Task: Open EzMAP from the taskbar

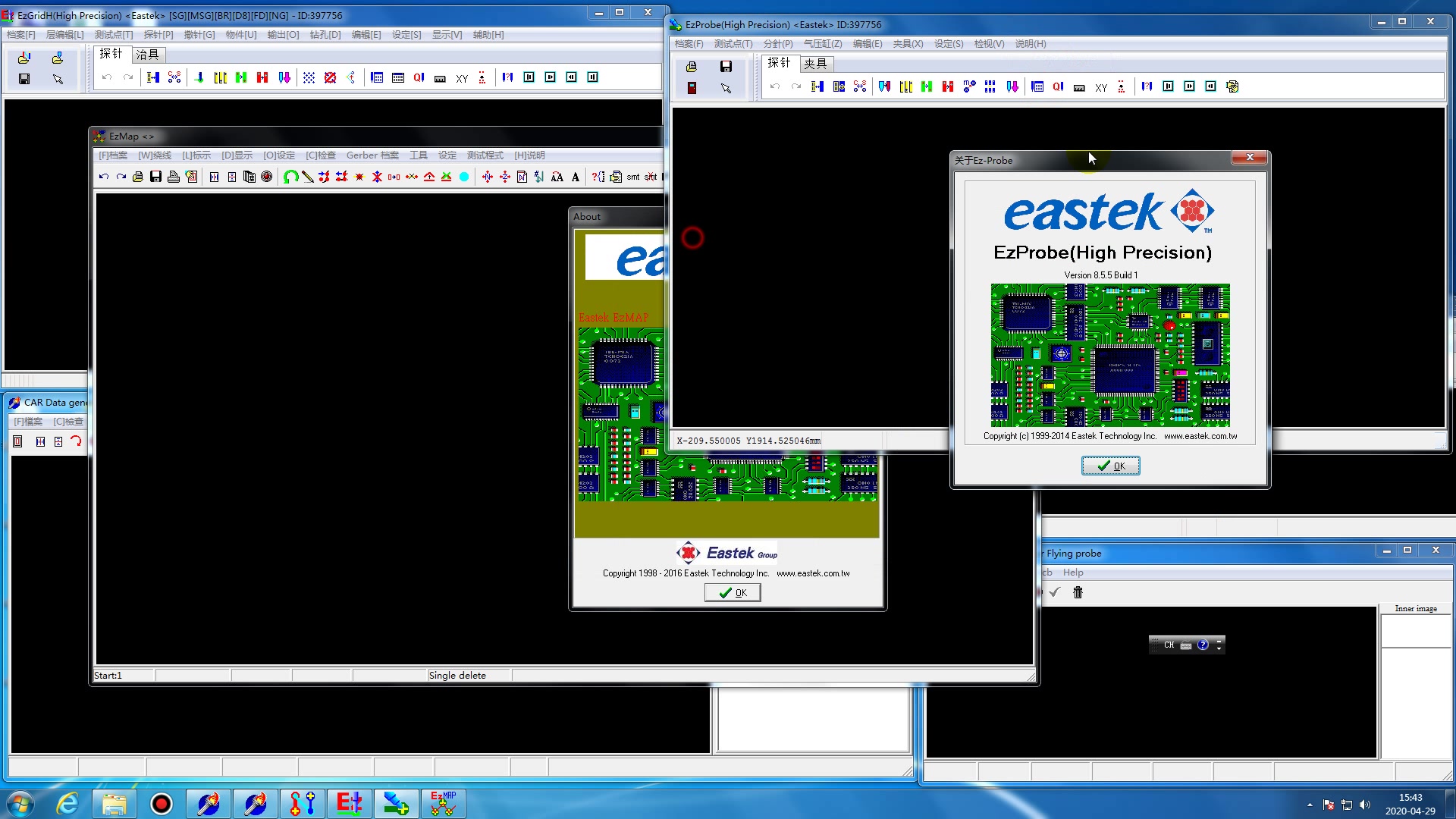Action: point(443,803)
